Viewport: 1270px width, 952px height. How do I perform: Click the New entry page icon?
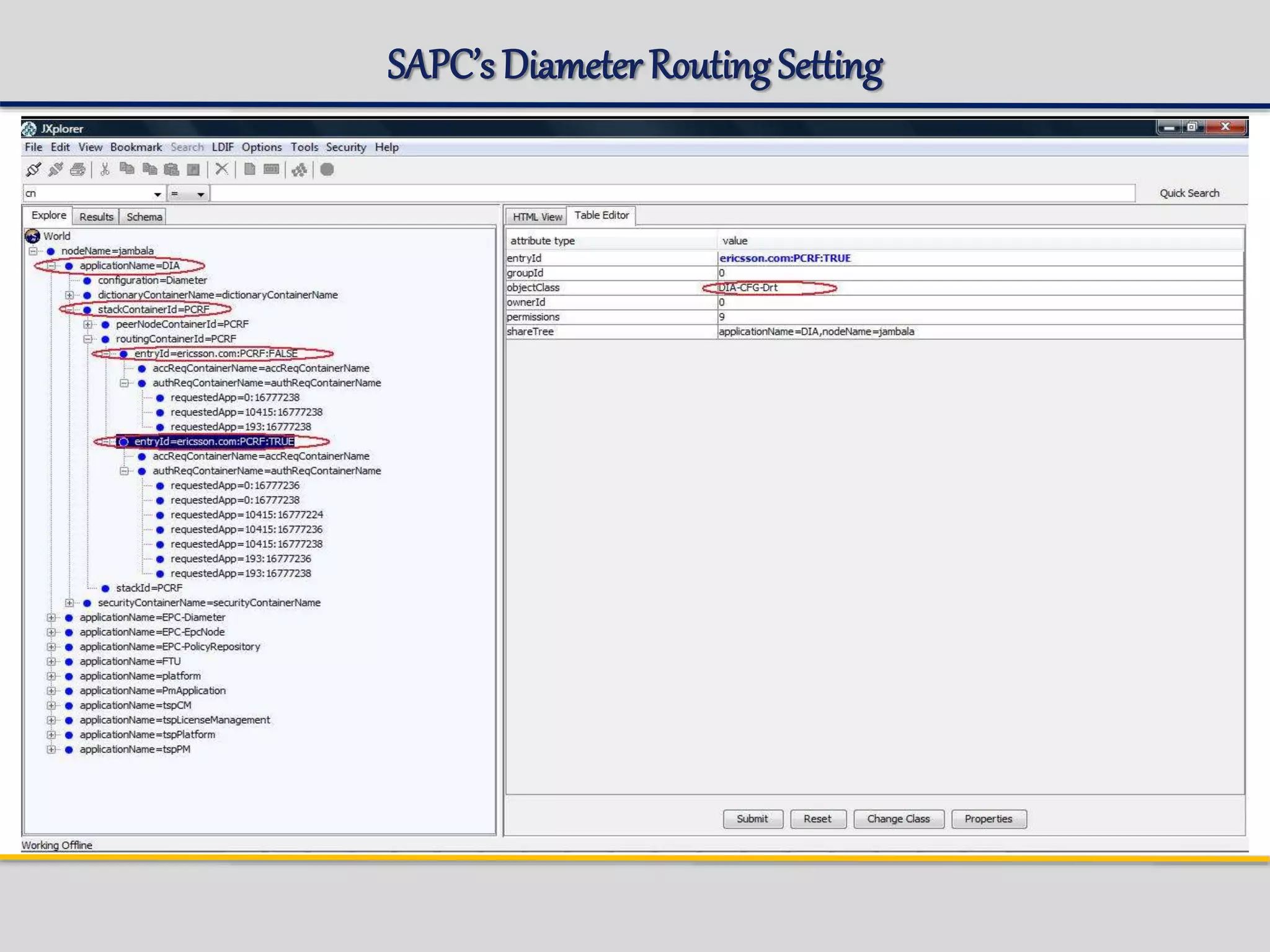point(249,169)
